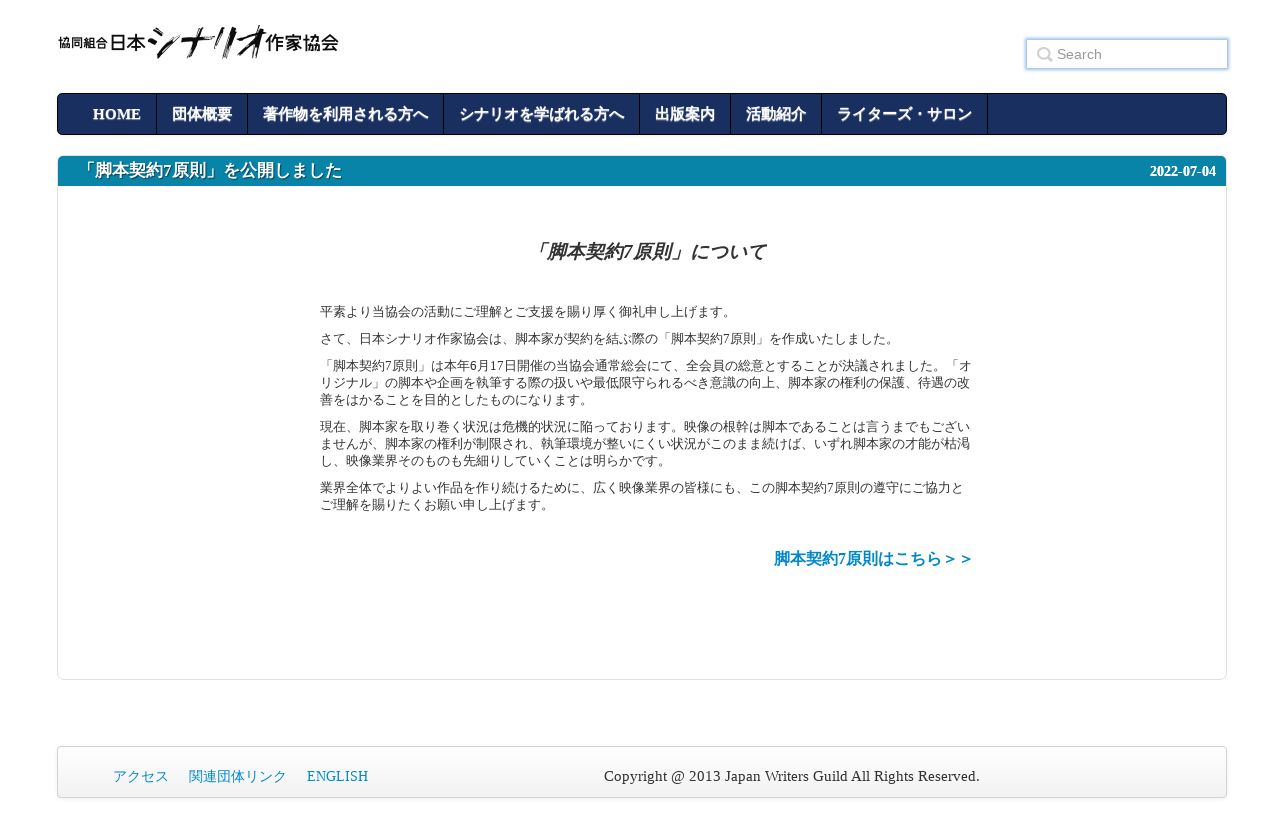Open the 団体概要 menu item
The height and width of the screenshot is (813, 1284).
(x=202, y=114)
